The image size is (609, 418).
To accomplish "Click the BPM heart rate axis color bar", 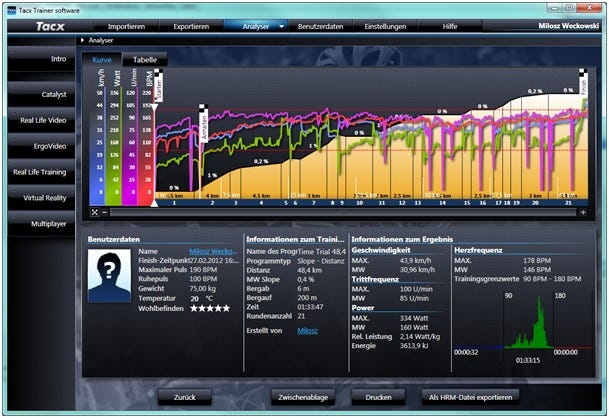I will (146, 146).
